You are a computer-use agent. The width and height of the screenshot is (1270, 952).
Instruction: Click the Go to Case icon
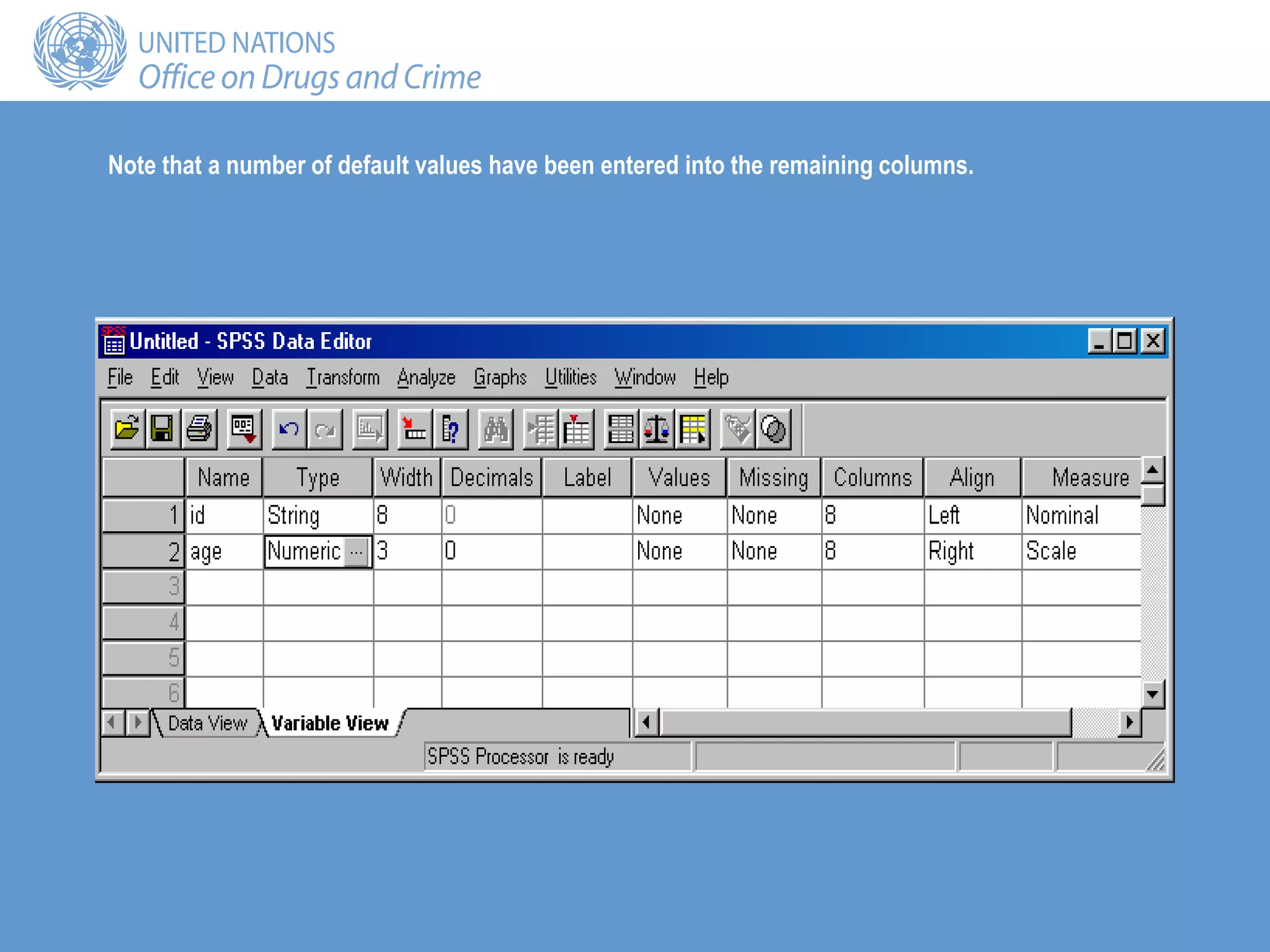(415, 429)
